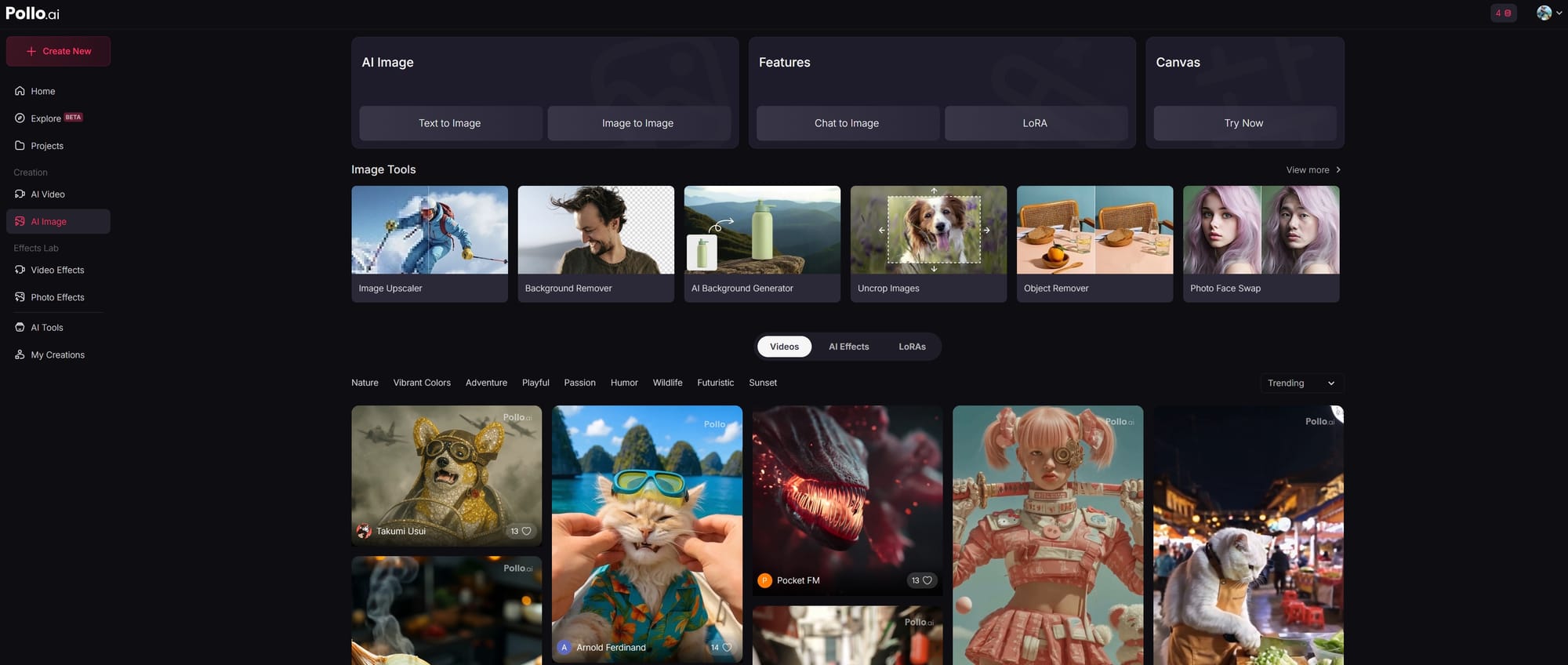This screenshot has width=1568, height=665.
Task: Click the Photo Effects sidebar icon
Action: point(20,297)
